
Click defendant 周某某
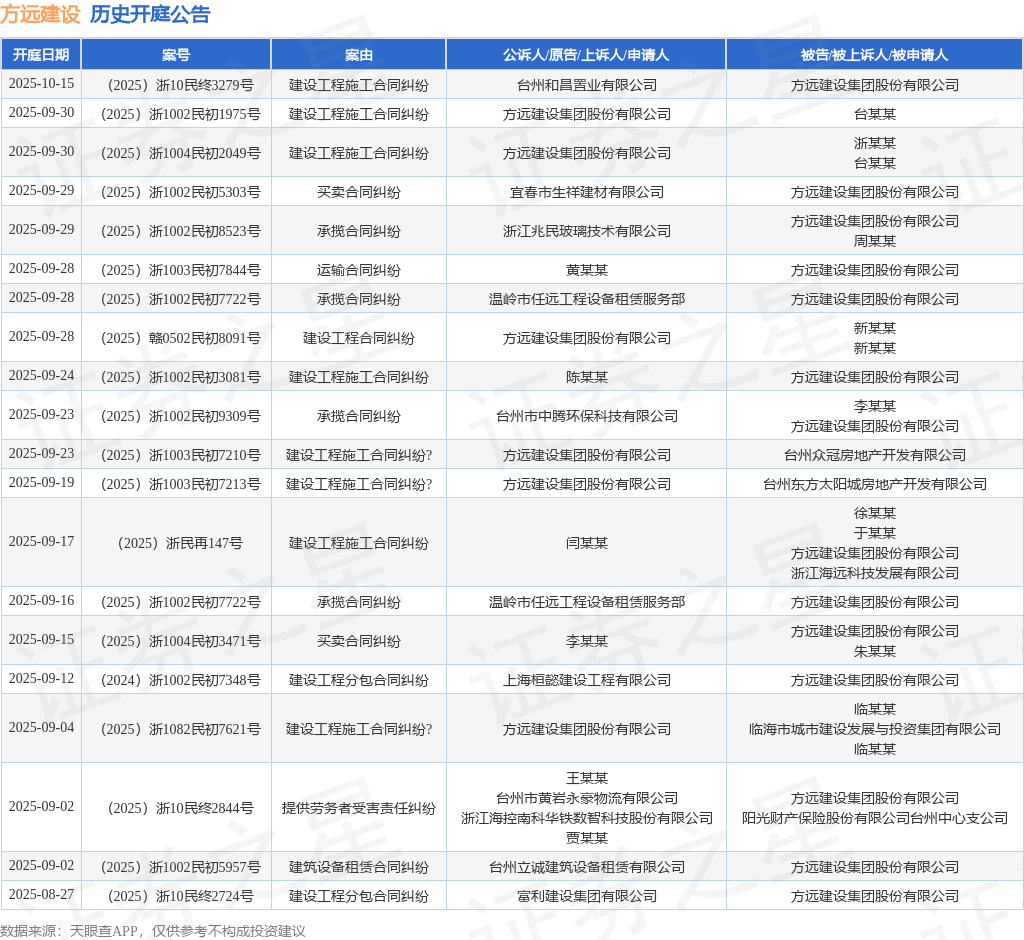pyautogui.click(x=874, y=241)
